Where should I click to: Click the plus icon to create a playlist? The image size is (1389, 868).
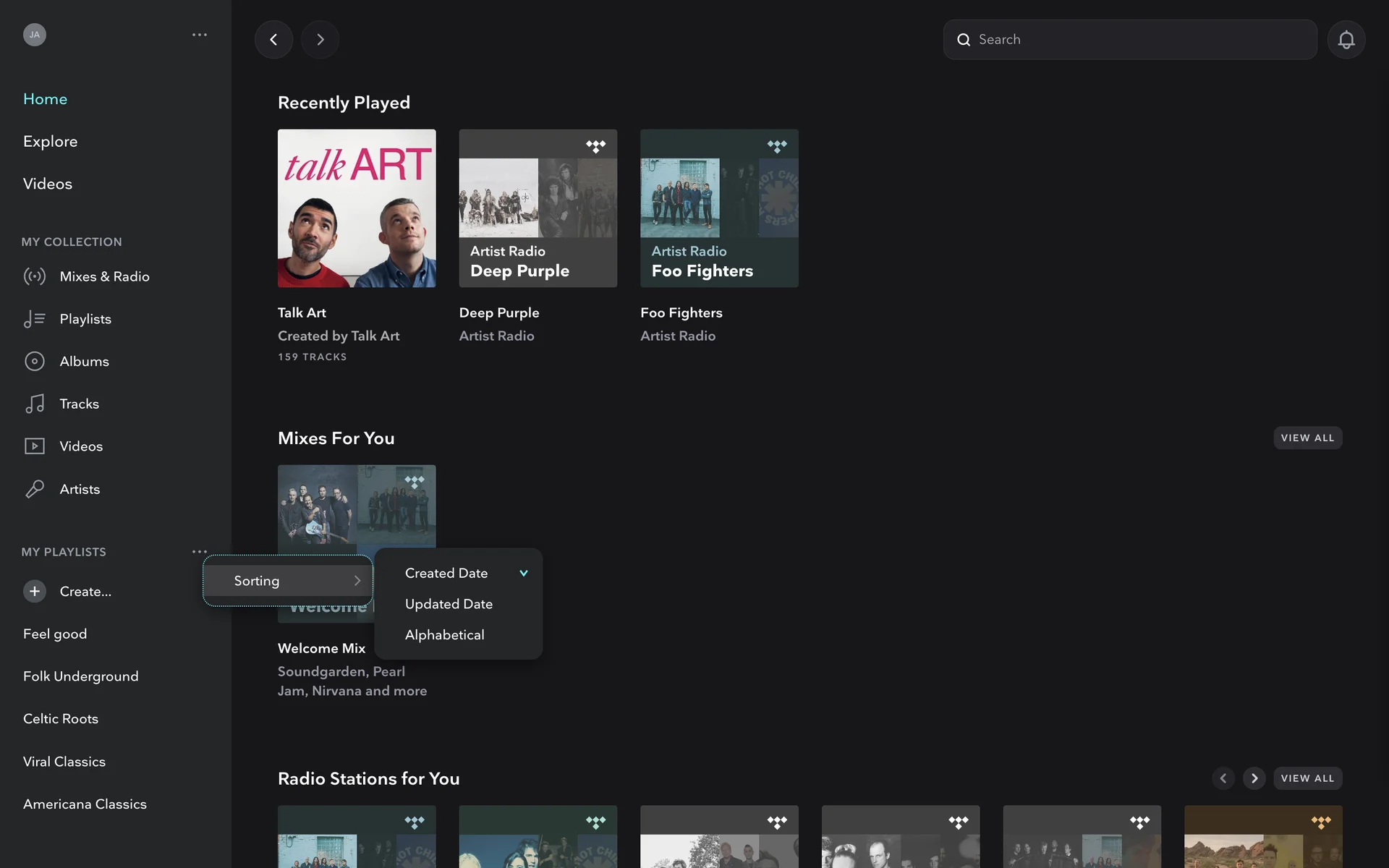coord(34,591)
